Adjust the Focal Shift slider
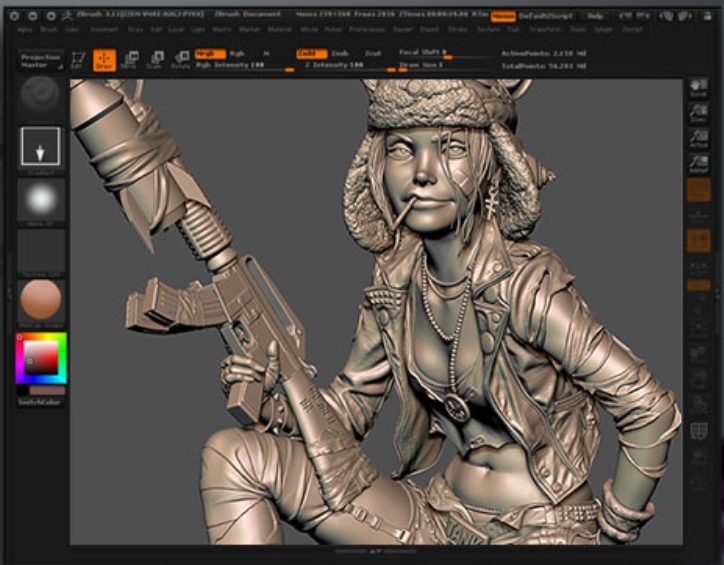The width and height of the screenshot is (724, 565). 444,54
